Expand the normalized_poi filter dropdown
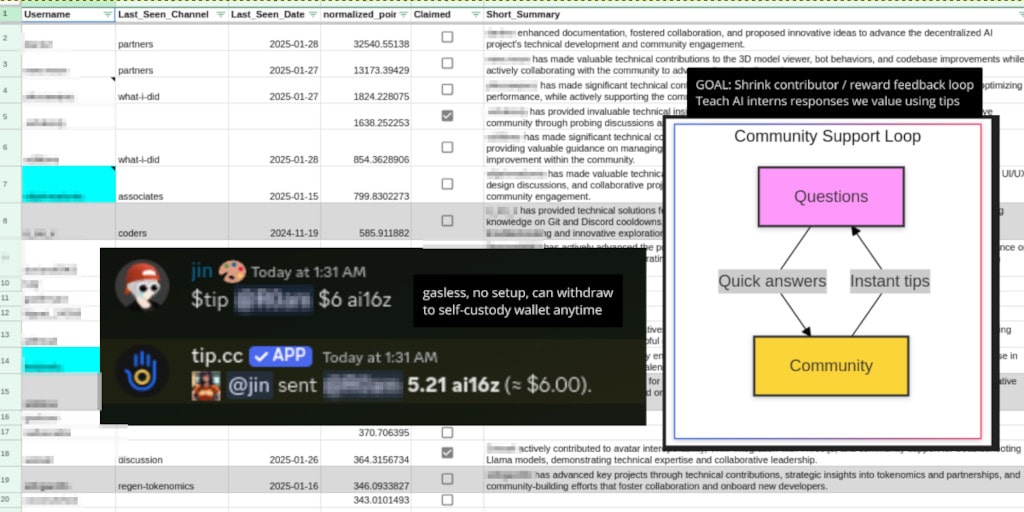The width and height of the screenshot is (1024, 512). coord(403,15)
